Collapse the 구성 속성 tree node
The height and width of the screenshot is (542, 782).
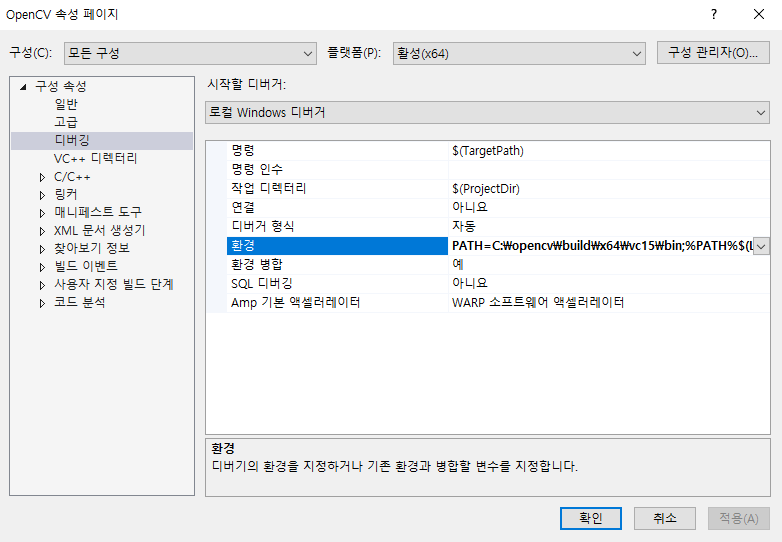pyautogui.click(x=23, y=87)
